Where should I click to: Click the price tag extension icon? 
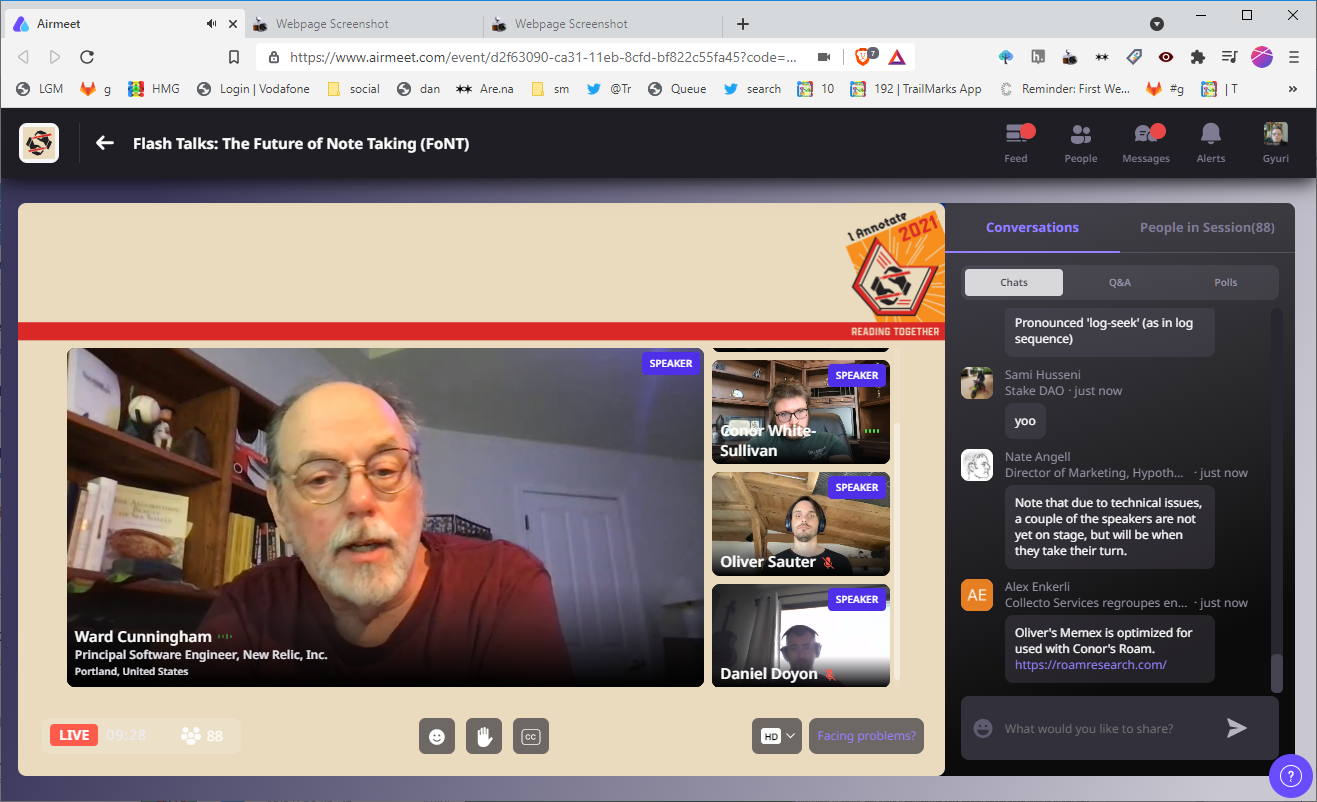(x=1134, y=57)
